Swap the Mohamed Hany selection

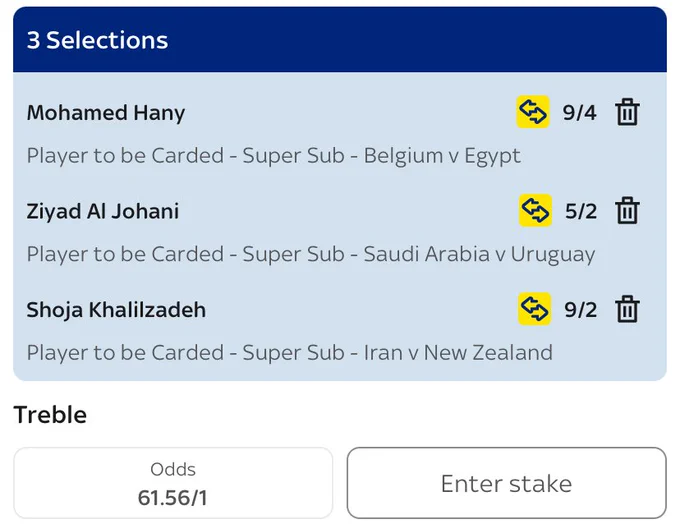click(533, 112)
